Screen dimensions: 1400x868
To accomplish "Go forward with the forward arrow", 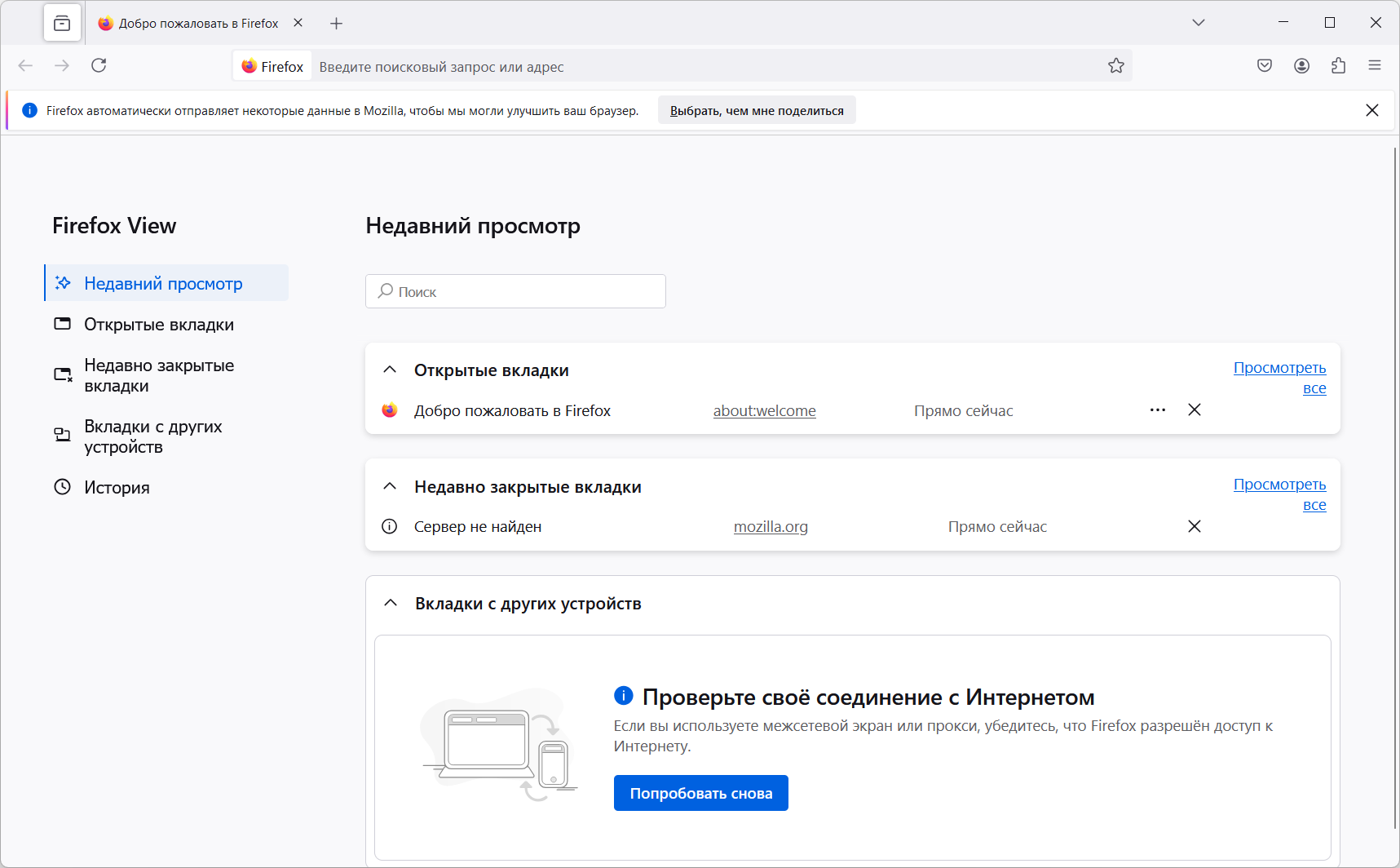I will pos(62,65).
